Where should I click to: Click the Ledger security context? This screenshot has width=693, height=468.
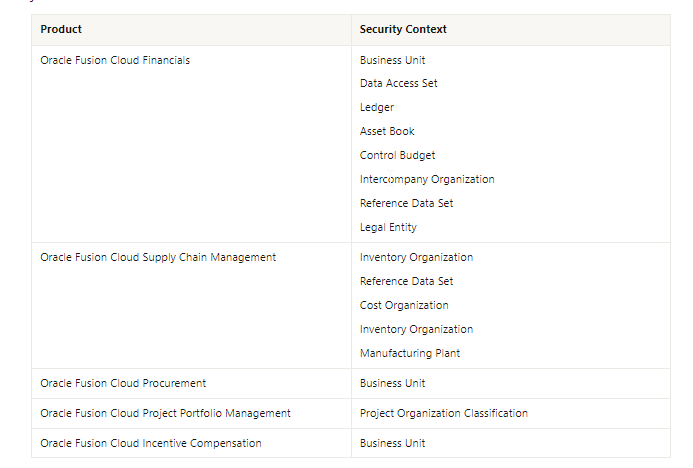[377, 107]
